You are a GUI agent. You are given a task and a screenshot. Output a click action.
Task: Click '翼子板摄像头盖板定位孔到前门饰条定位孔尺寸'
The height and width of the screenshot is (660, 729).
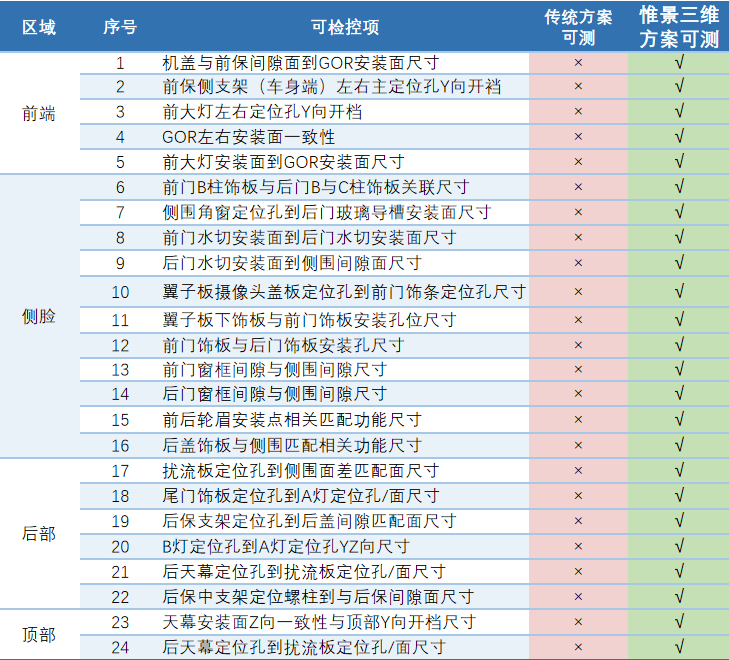click(x=344, y=292)
